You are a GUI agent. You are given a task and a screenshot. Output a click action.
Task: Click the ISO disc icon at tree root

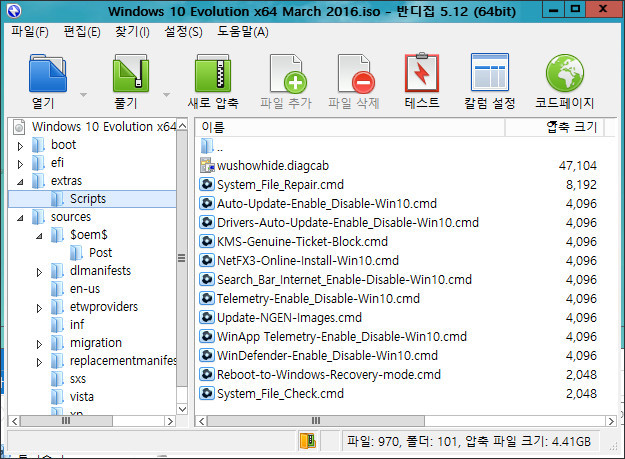click(x=18, y=127)
